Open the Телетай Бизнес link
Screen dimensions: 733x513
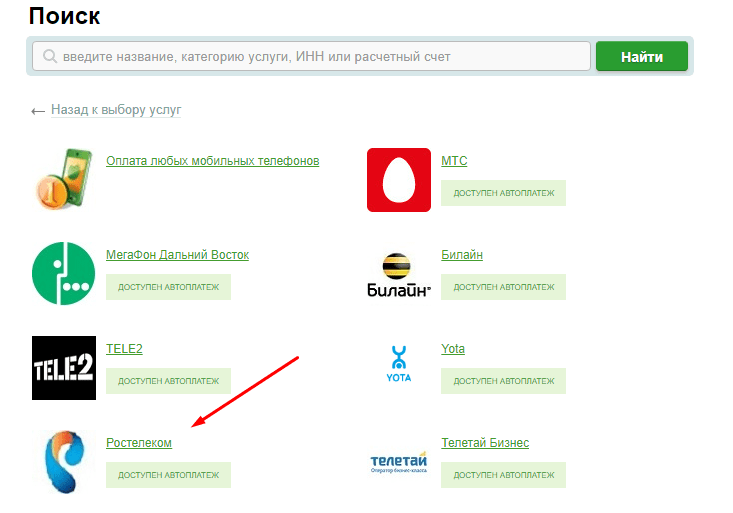[x=485, y=443]
